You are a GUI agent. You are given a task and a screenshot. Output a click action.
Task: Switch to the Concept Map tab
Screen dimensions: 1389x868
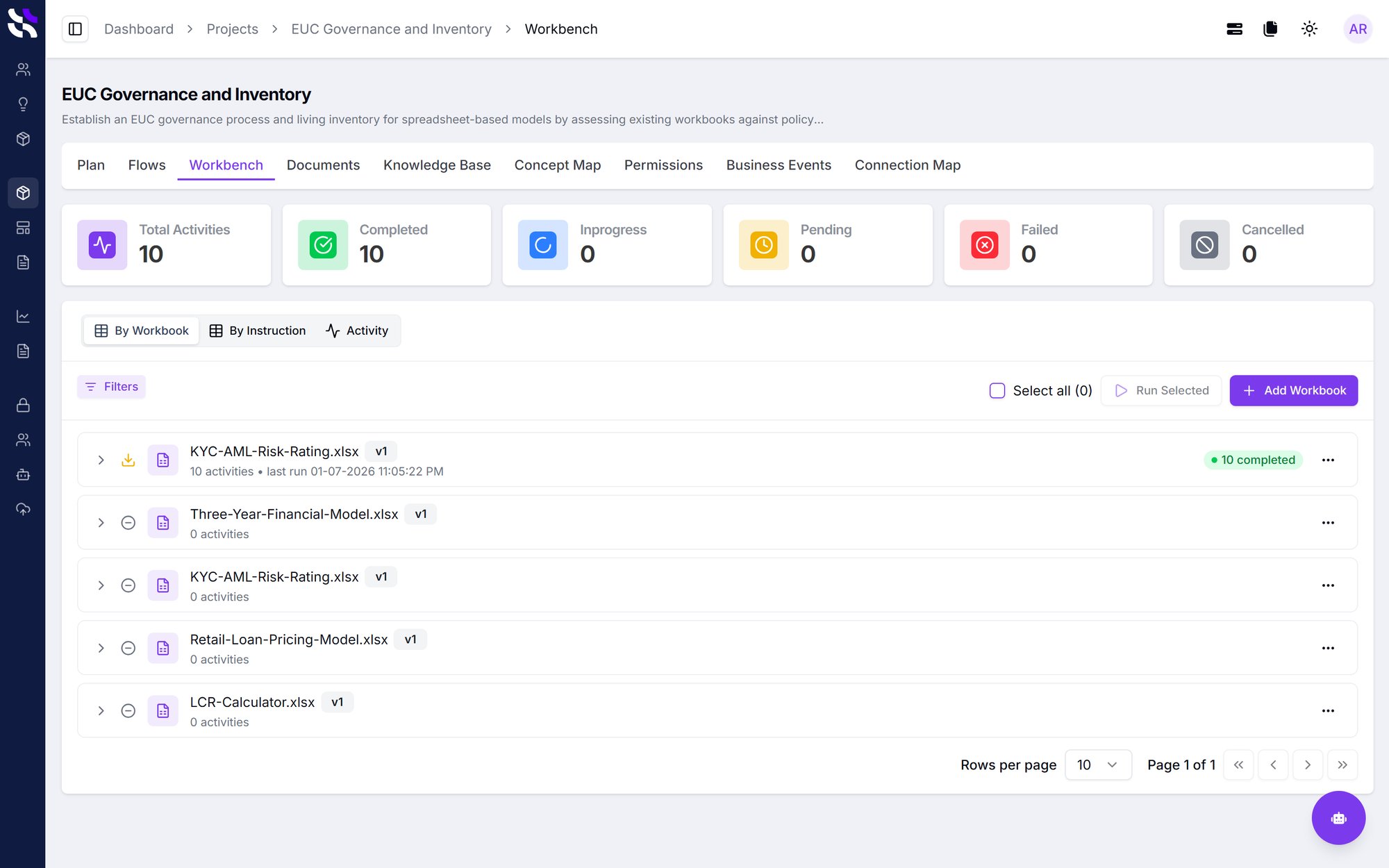pyautogui.click(x=557, y=165)
